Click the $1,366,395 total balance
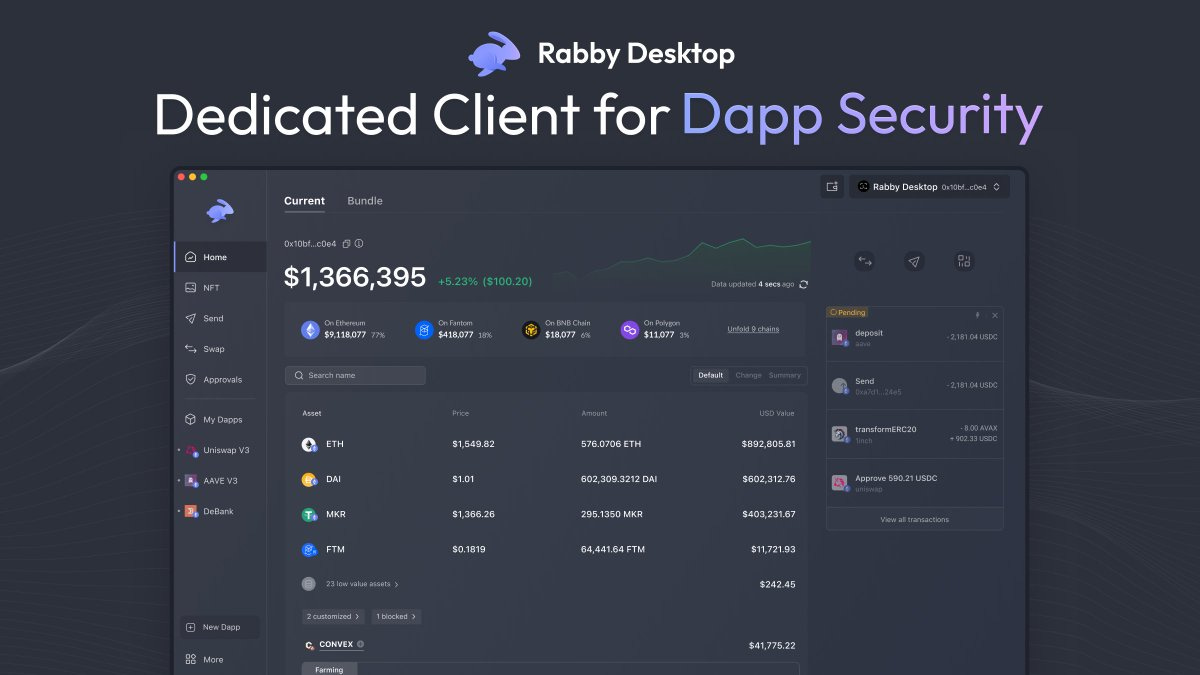 [x=355, y=277]
